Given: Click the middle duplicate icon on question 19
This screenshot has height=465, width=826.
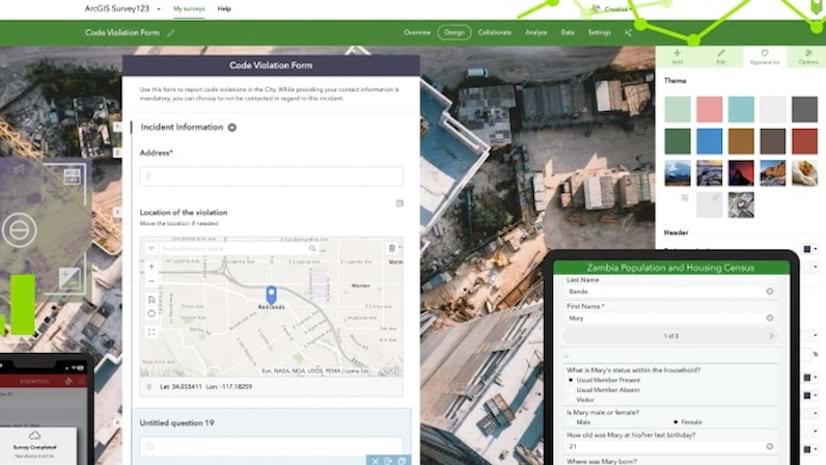Looking at the screenshot, I should tap(388, 461).
